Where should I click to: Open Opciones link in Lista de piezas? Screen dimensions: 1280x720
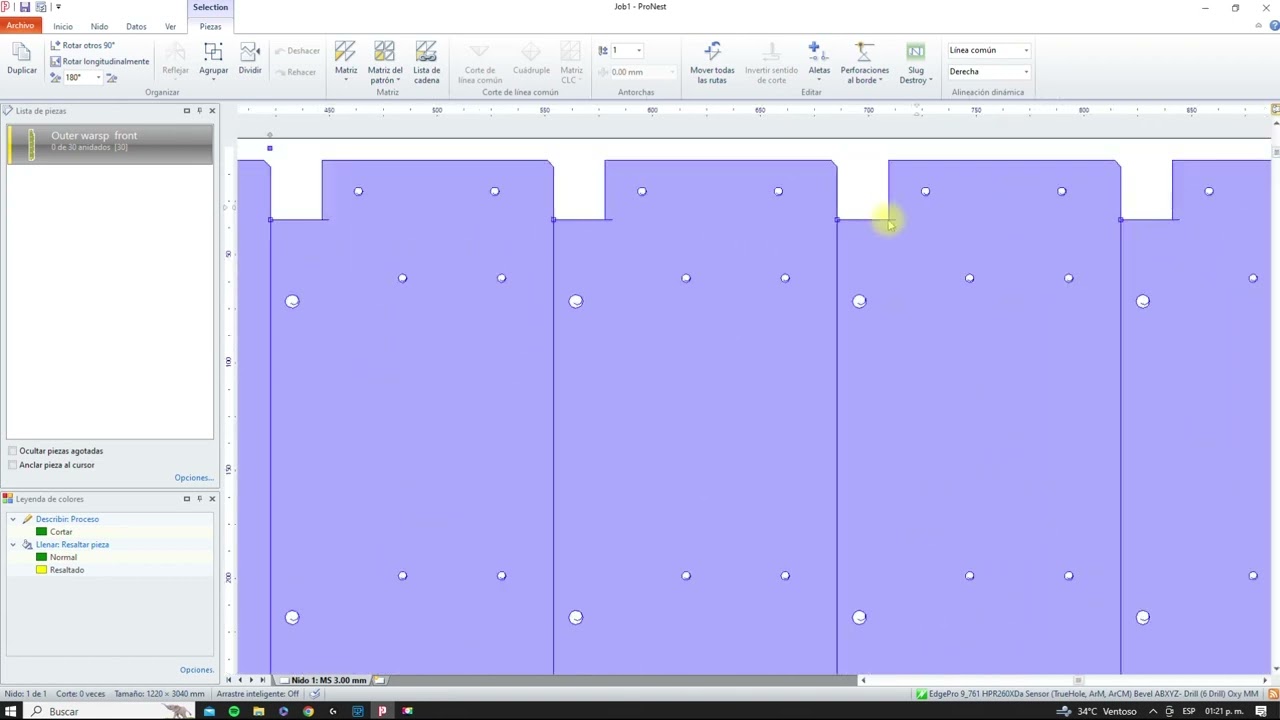pos(194,478)
